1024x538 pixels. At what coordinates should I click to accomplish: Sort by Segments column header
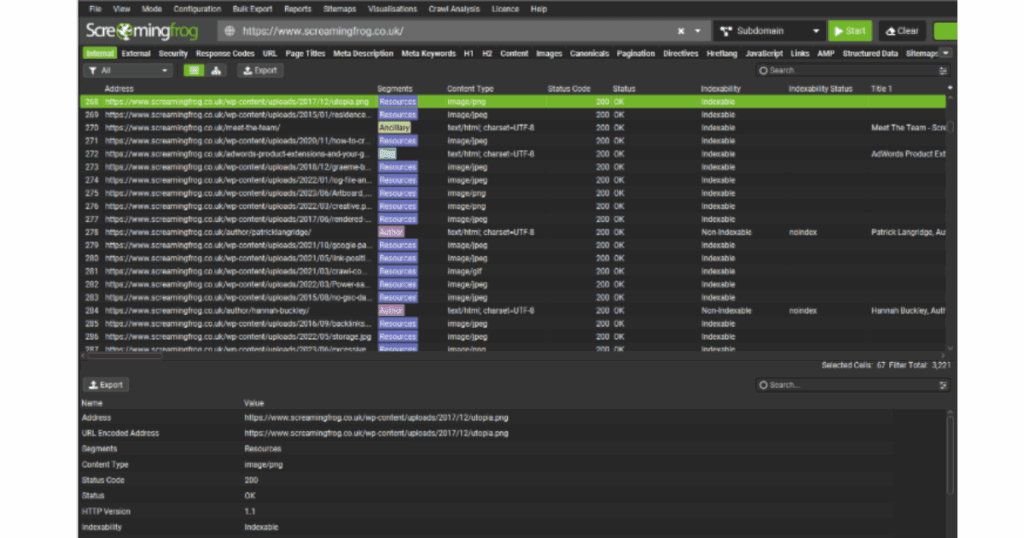pos(394,89)
